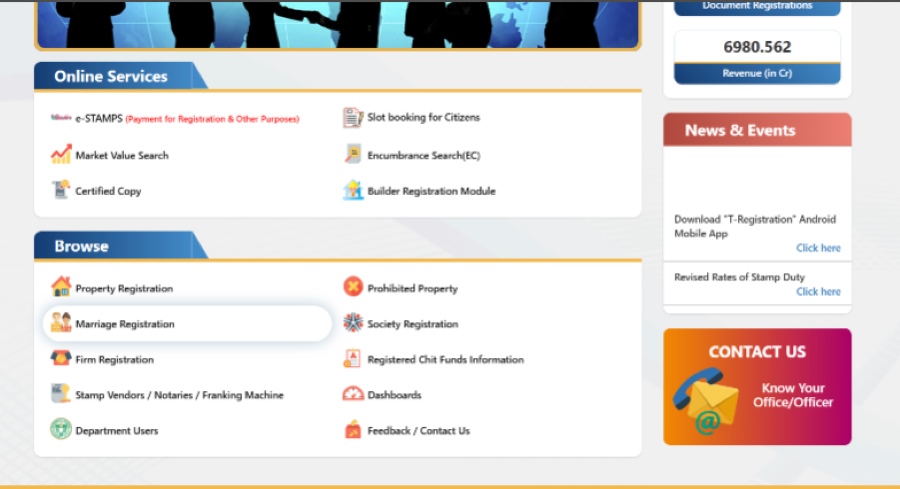Click the Dashboards gauge icon
Viewport: 900px width, 489px height.
pyautogui.click(x=353, y=395)
